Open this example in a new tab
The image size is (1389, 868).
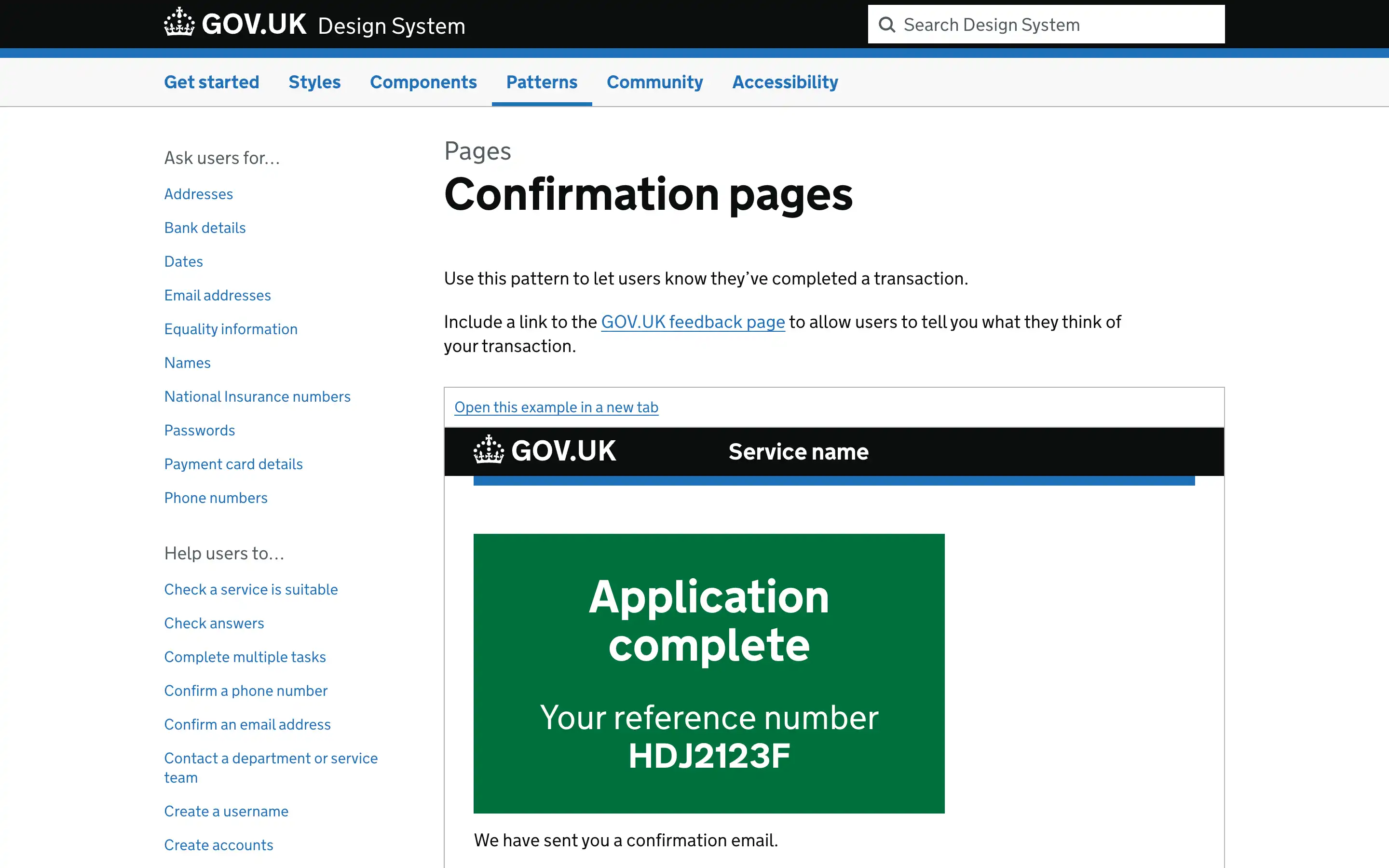click(556, 407)
